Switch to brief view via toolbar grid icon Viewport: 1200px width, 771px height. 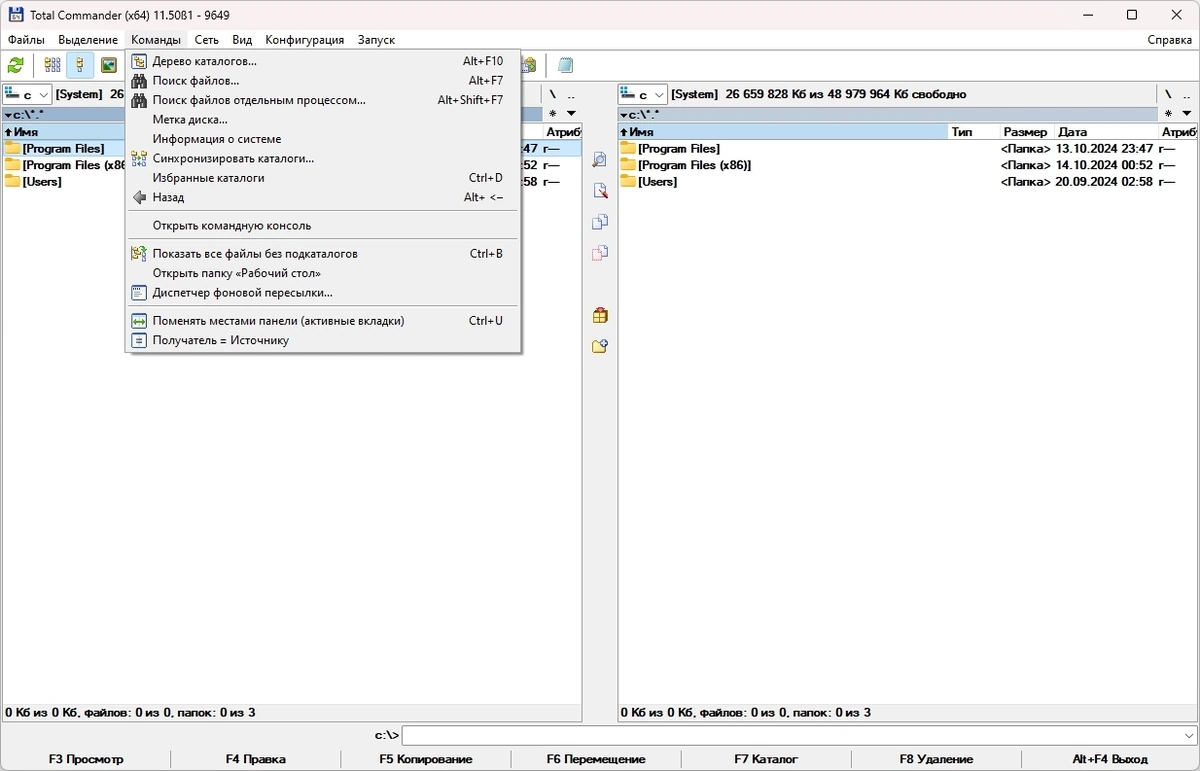pyautogui.click(x=52, y=65)
